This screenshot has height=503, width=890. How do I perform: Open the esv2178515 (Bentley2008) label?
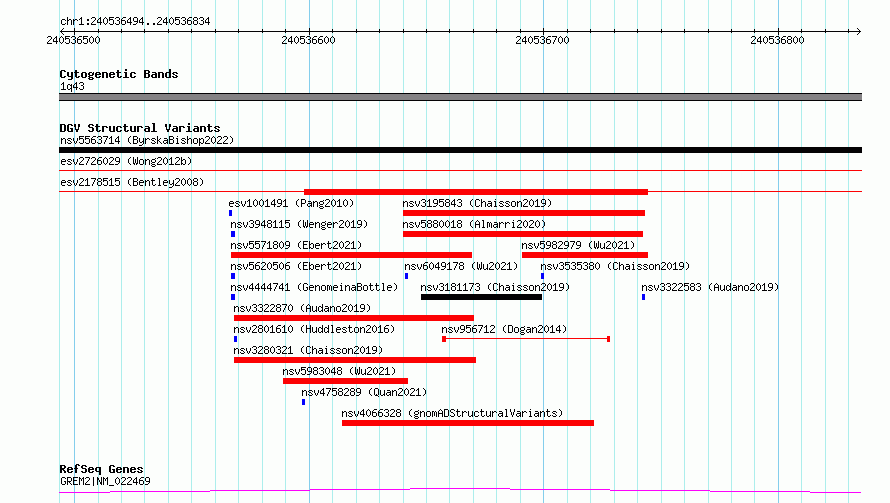132,182
